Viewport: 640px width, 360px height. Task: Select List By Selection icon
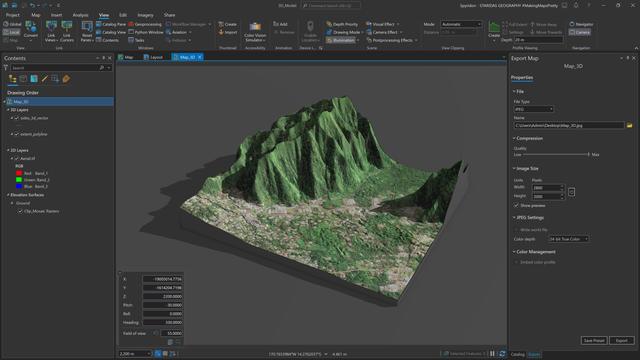(34, 79)
